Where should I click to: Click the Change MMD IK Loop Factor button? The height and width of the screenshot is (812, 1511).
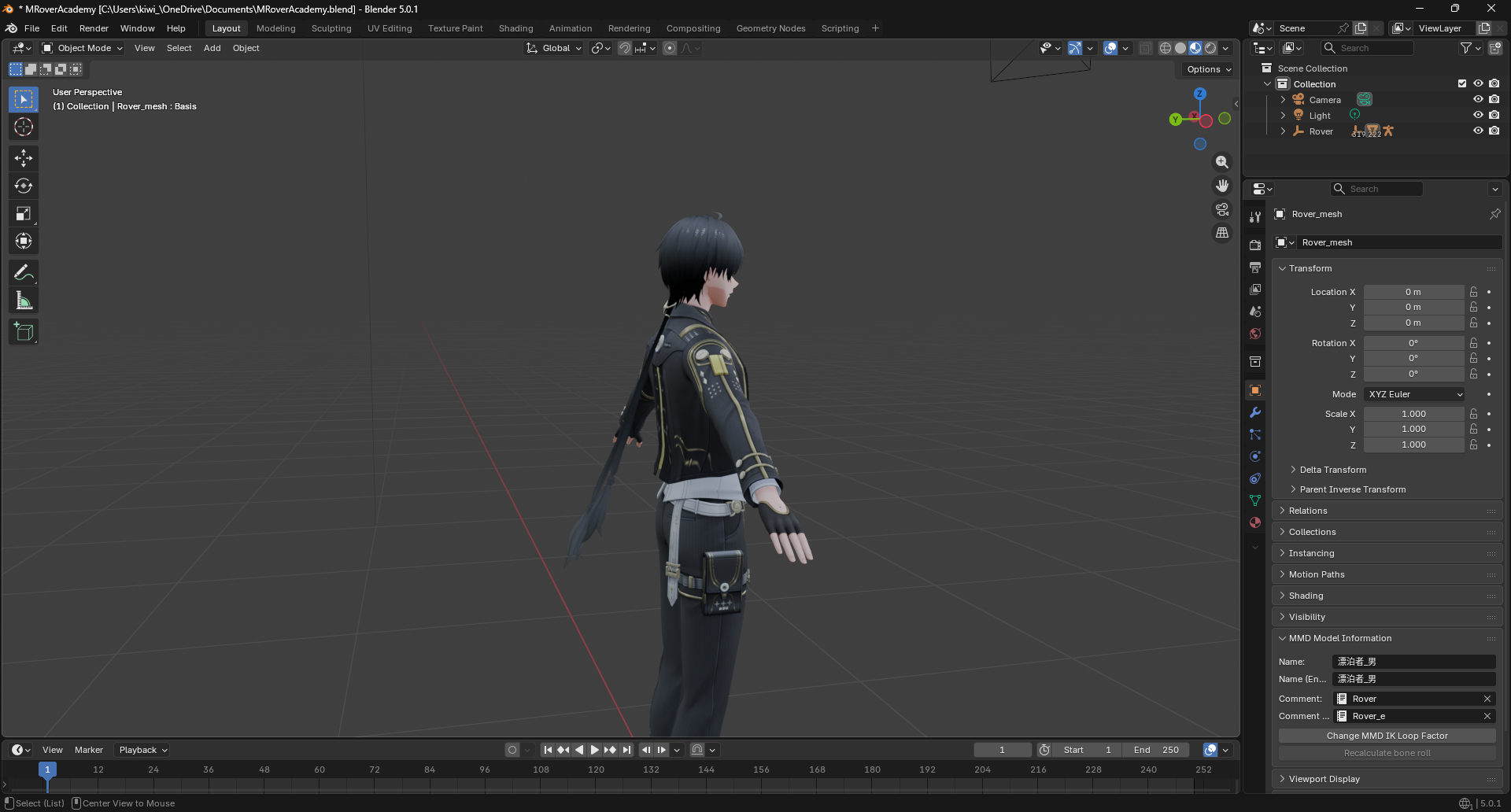point(1387,736)
